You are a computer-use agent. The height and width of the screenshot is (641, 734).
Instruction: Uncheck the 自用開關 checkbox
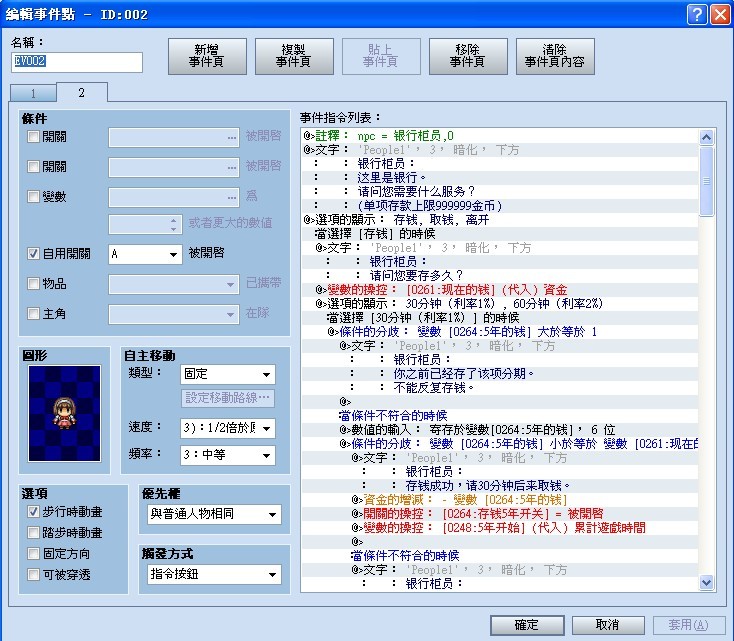33,253
